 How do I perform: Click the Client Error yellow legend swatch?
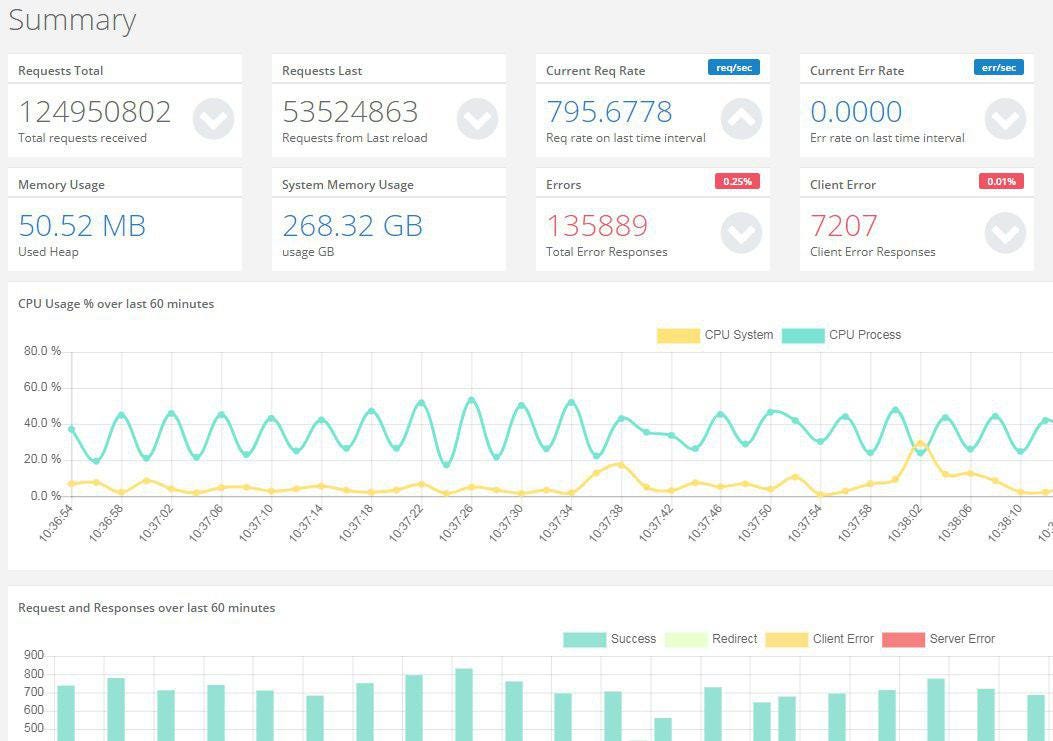(x=786, y=640)
